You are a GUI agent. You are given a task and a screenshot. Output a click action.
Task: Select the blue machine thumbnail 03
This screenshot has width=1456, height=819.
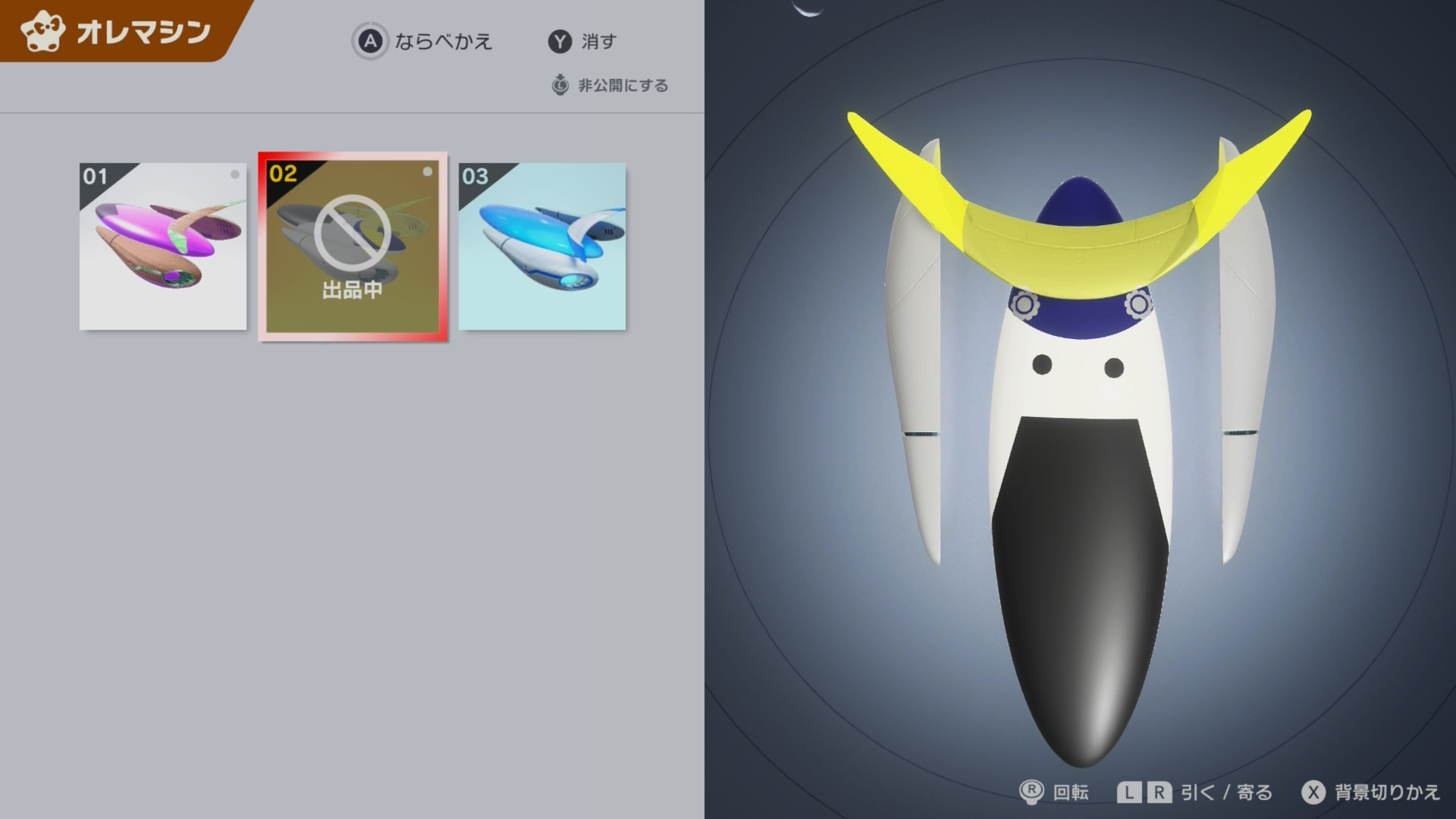coord(542,246)
